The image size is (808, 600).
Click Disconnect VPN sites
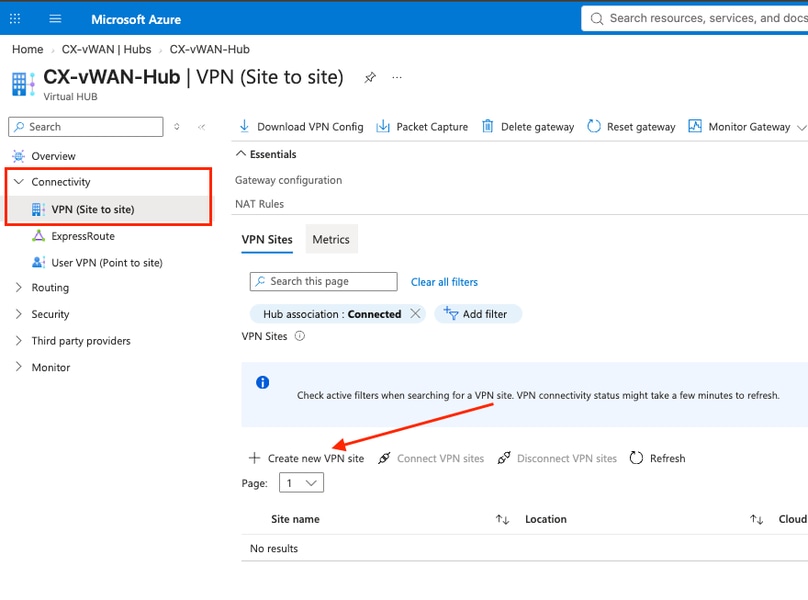(x=557, y=458)
